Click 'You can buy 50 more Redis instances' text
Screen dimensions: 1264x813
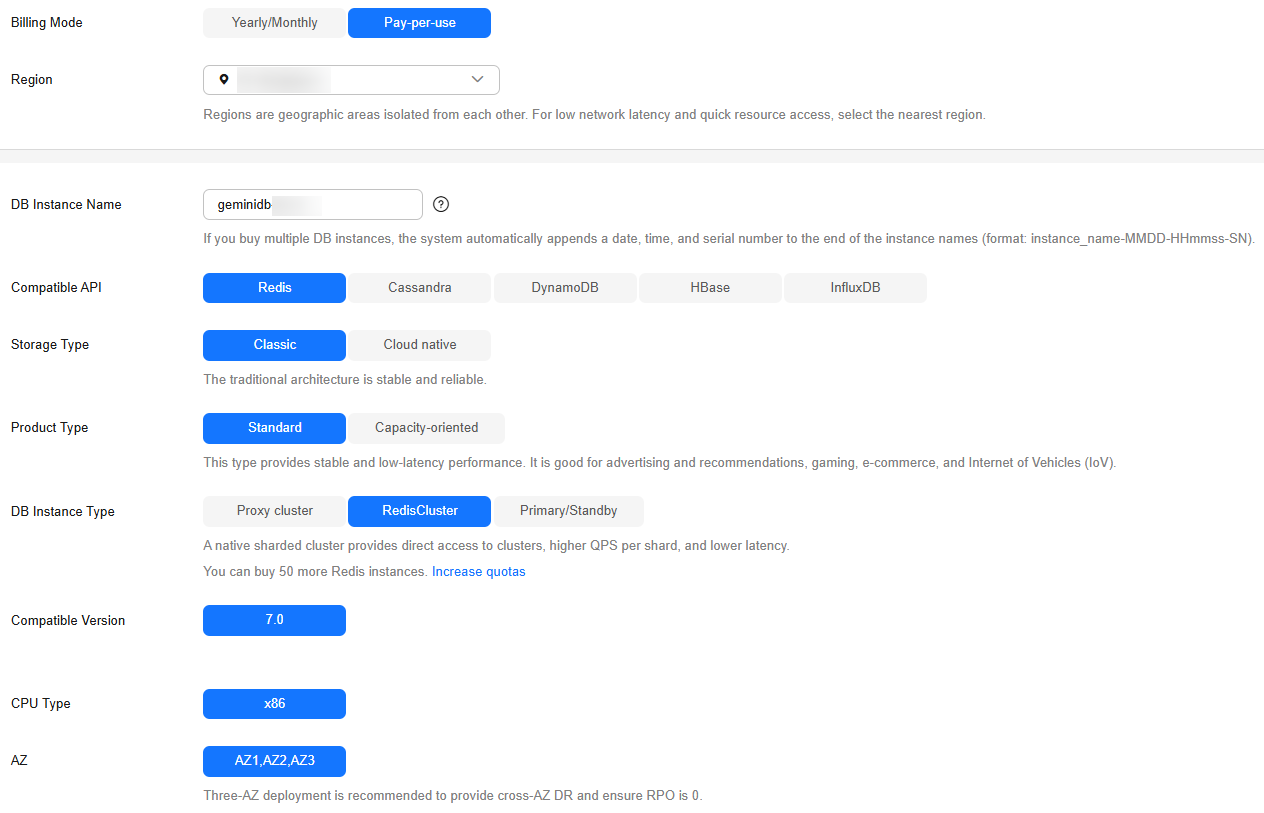[x=315, y=572]
